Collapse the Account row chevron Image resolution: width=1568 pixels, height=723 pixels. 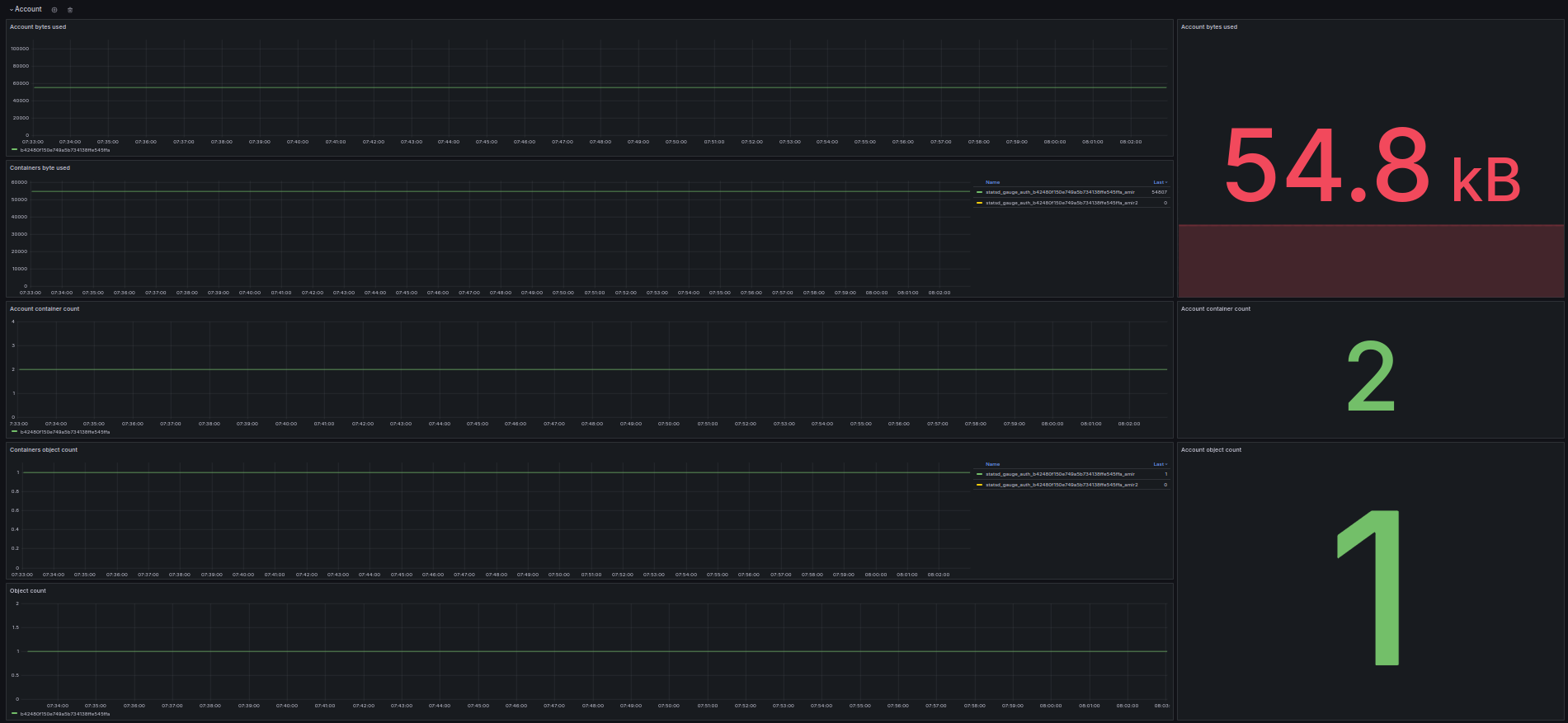[x=12, y=10]
